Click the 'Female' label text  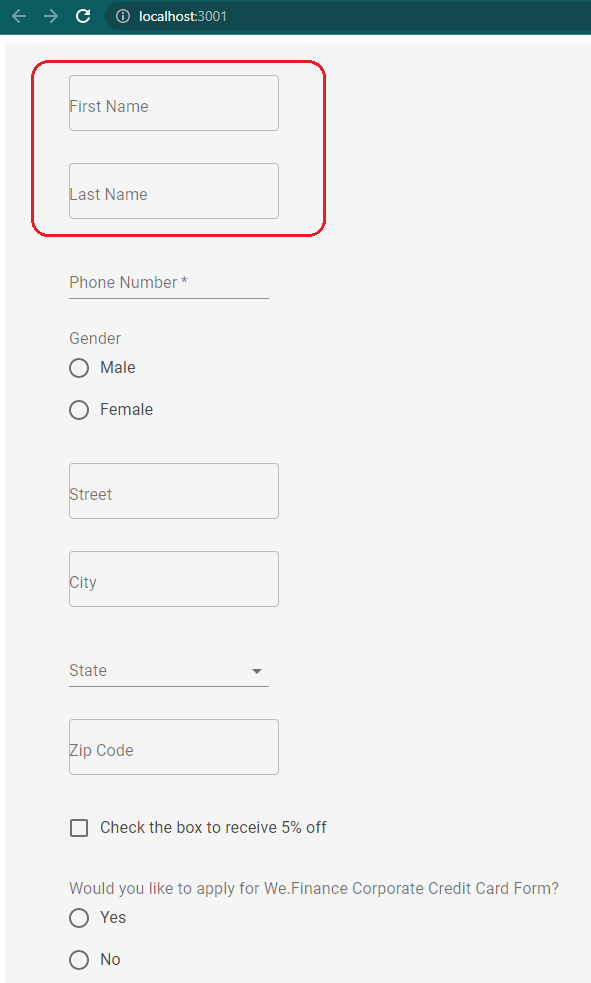click(x=127, y=409)
